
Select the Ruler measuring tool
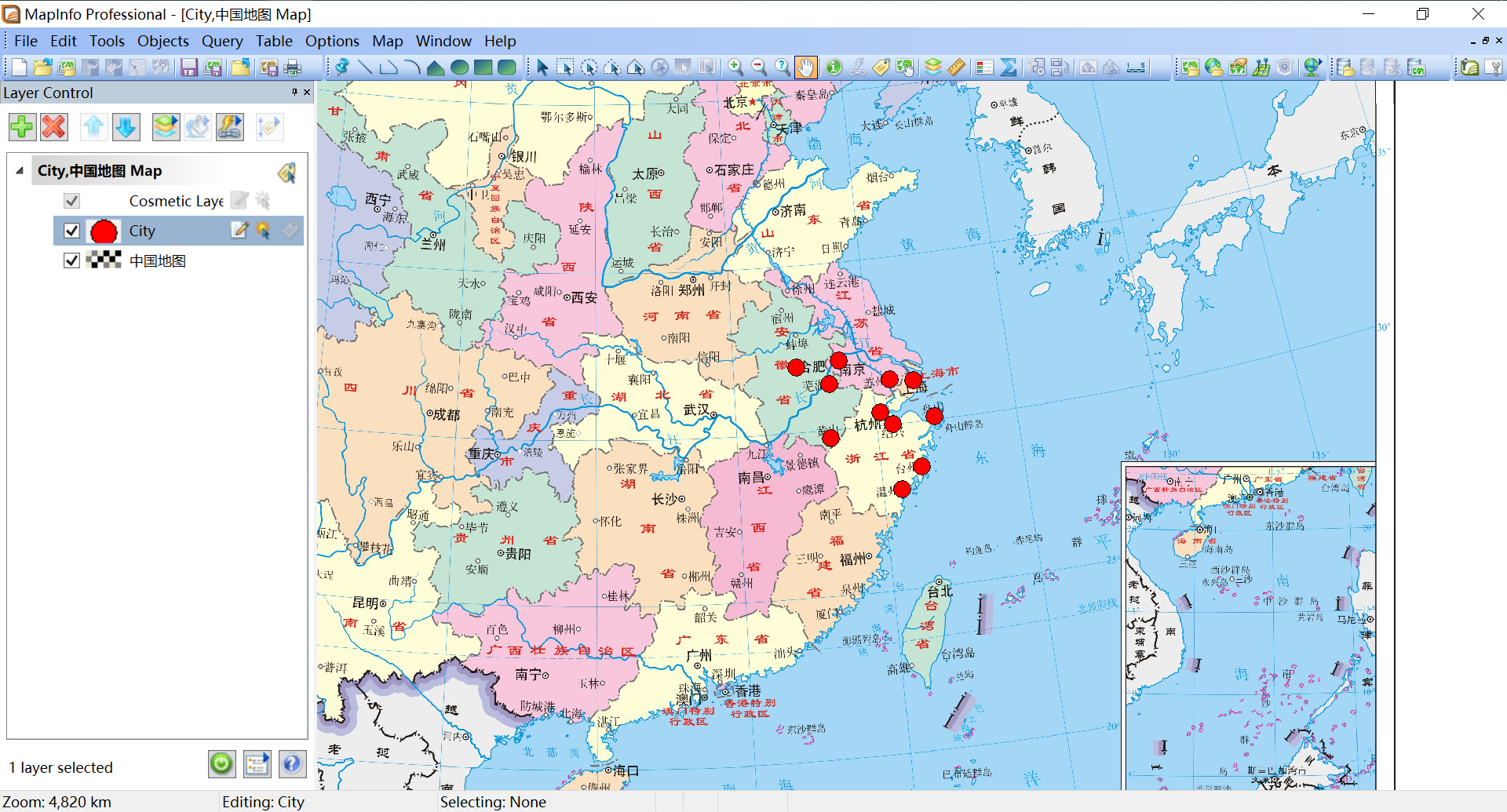click(x=956, y=67)
